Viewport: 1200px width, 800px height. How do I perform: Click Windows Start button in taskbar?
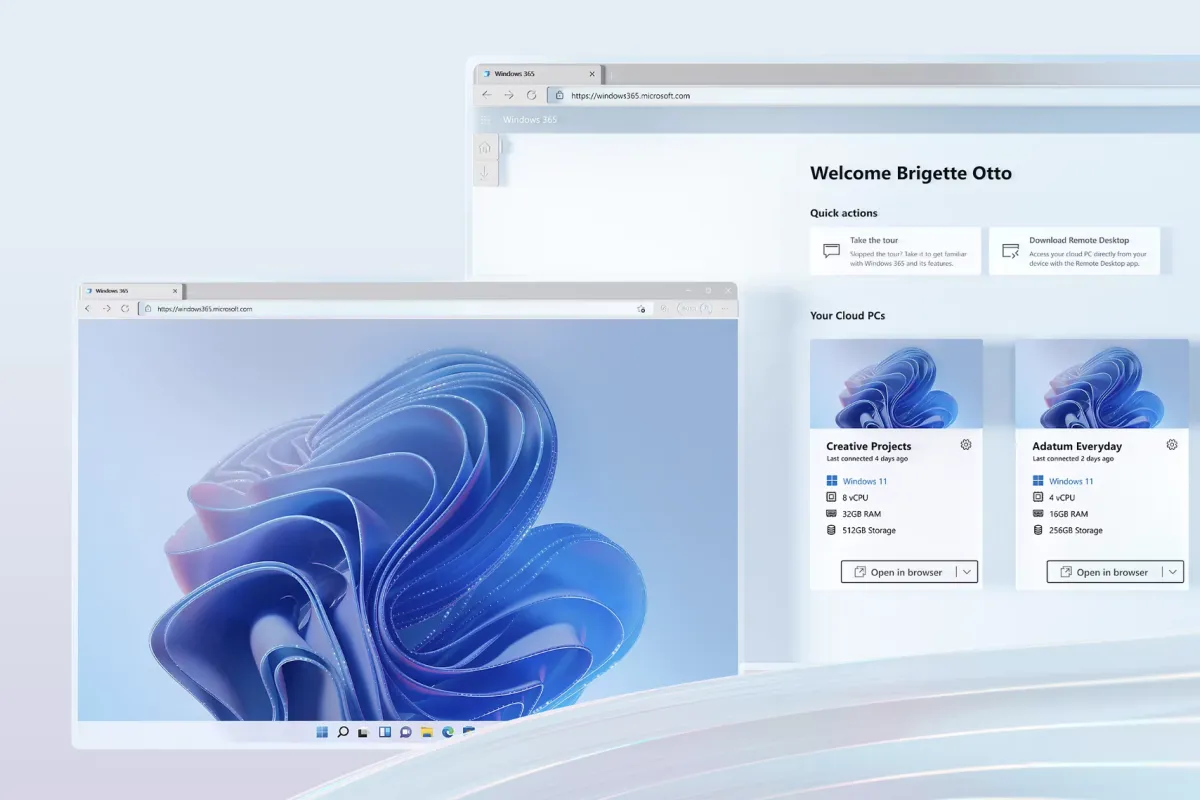pyautogui.click(x=322, y=732)
